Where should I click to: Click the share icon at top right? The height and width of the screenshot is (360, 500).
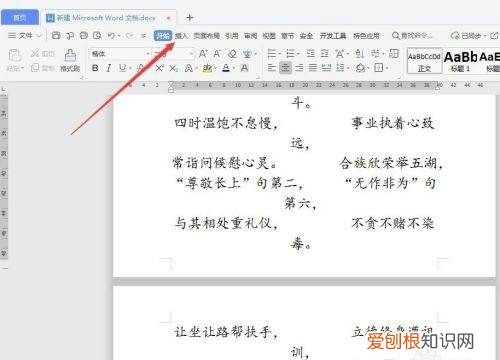coord(494,35)
